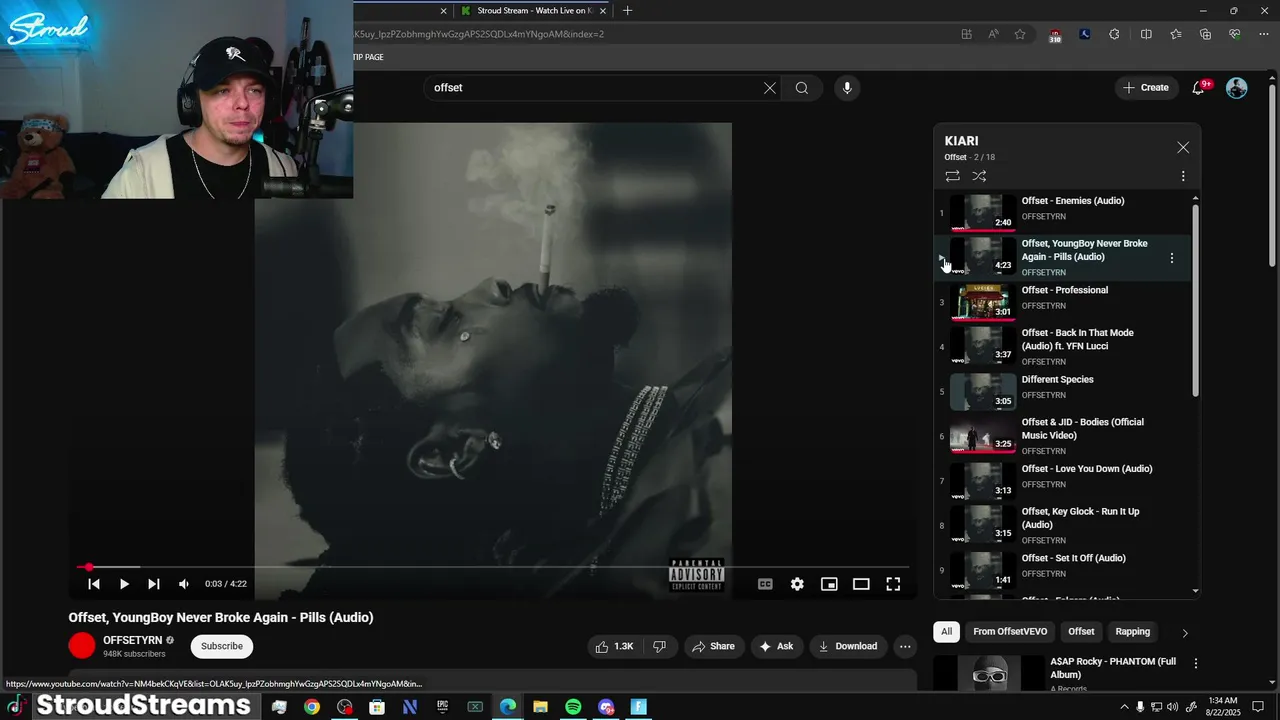Viewport: 1280px width, 720px height.
Task: Open Edge Collections
Action: pos(1206,34)
